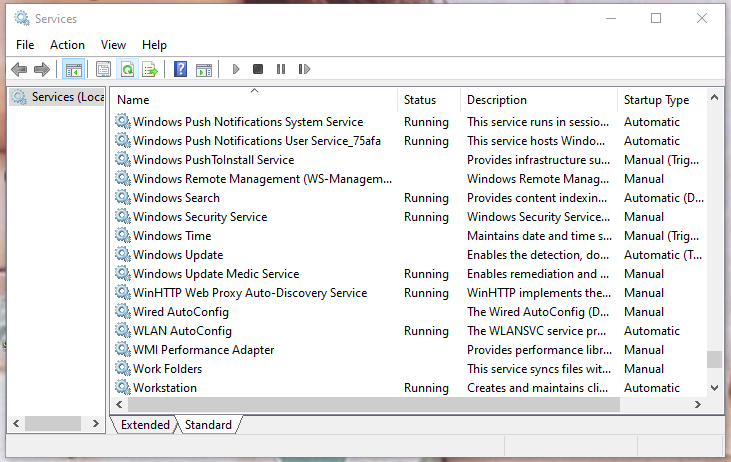Click 'This service syncs files wit...' description
Image resolution: width=731 pixels, height=462 pixels.
[x=539, y=369]
